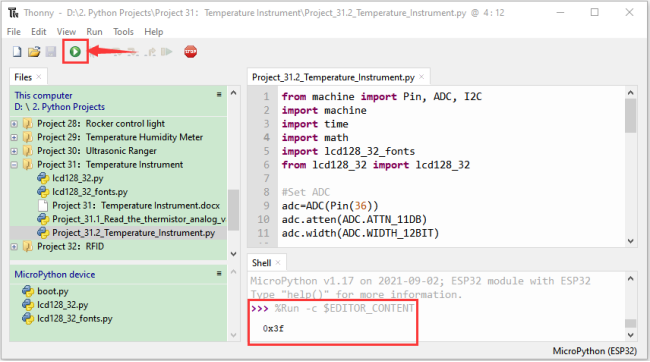The image size is (650, 362).
Task: Open the View menu
Action: click(66, 32)
